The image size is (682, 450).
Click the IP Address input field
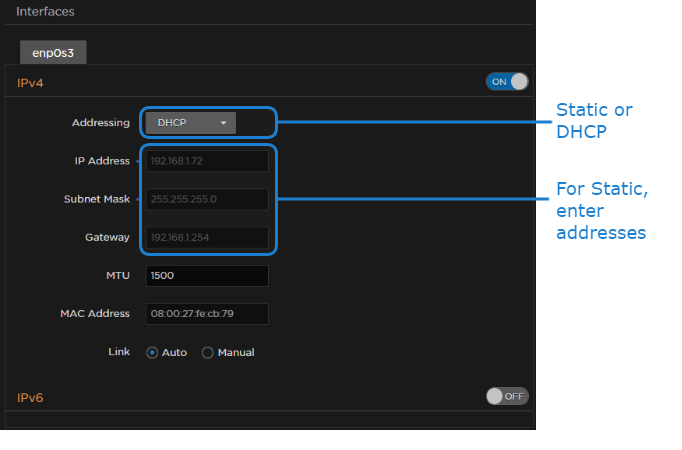pyautogui.click(x=207, y=161)
